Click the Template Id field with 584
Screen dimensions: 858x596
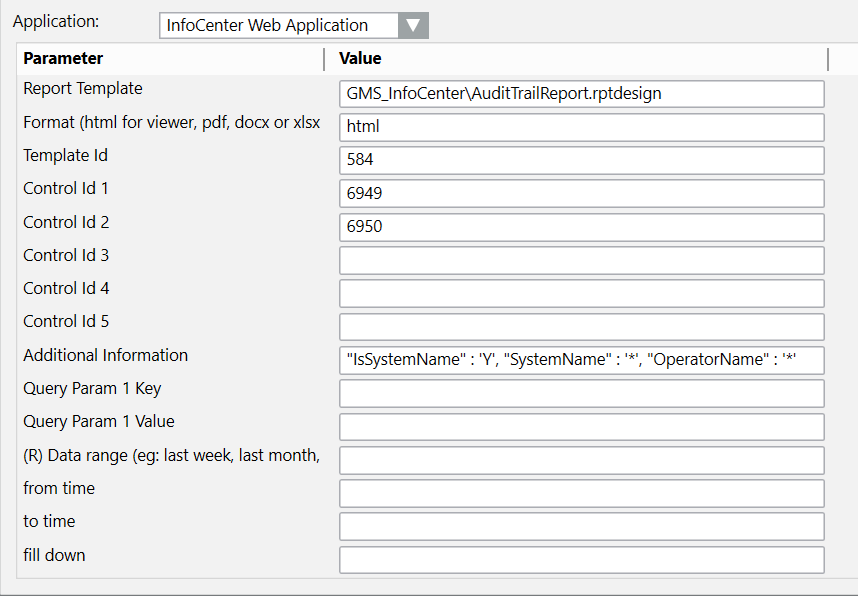(x=581, y=160)
